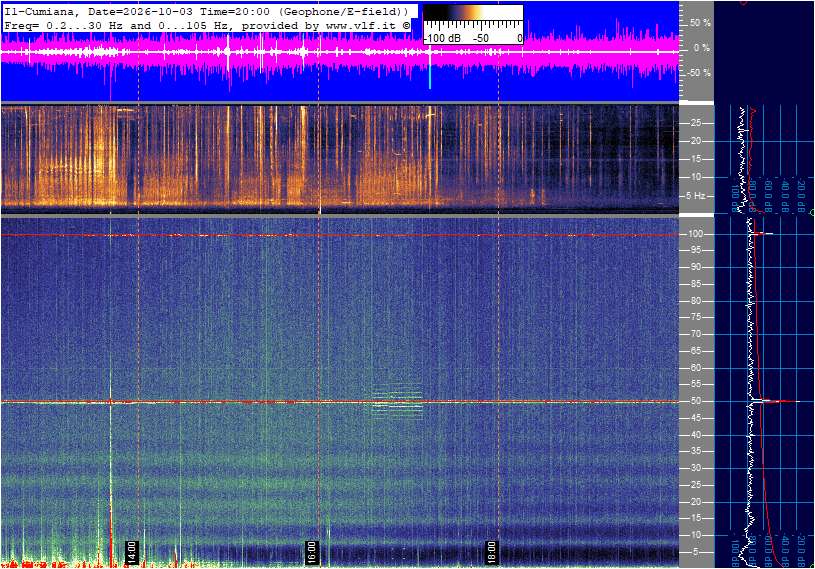Image resolution: width=815 pixels, height=569 pixels.
Task: Click the "I1-Cumiana" station title text
Action: click(x=41, y=11)
